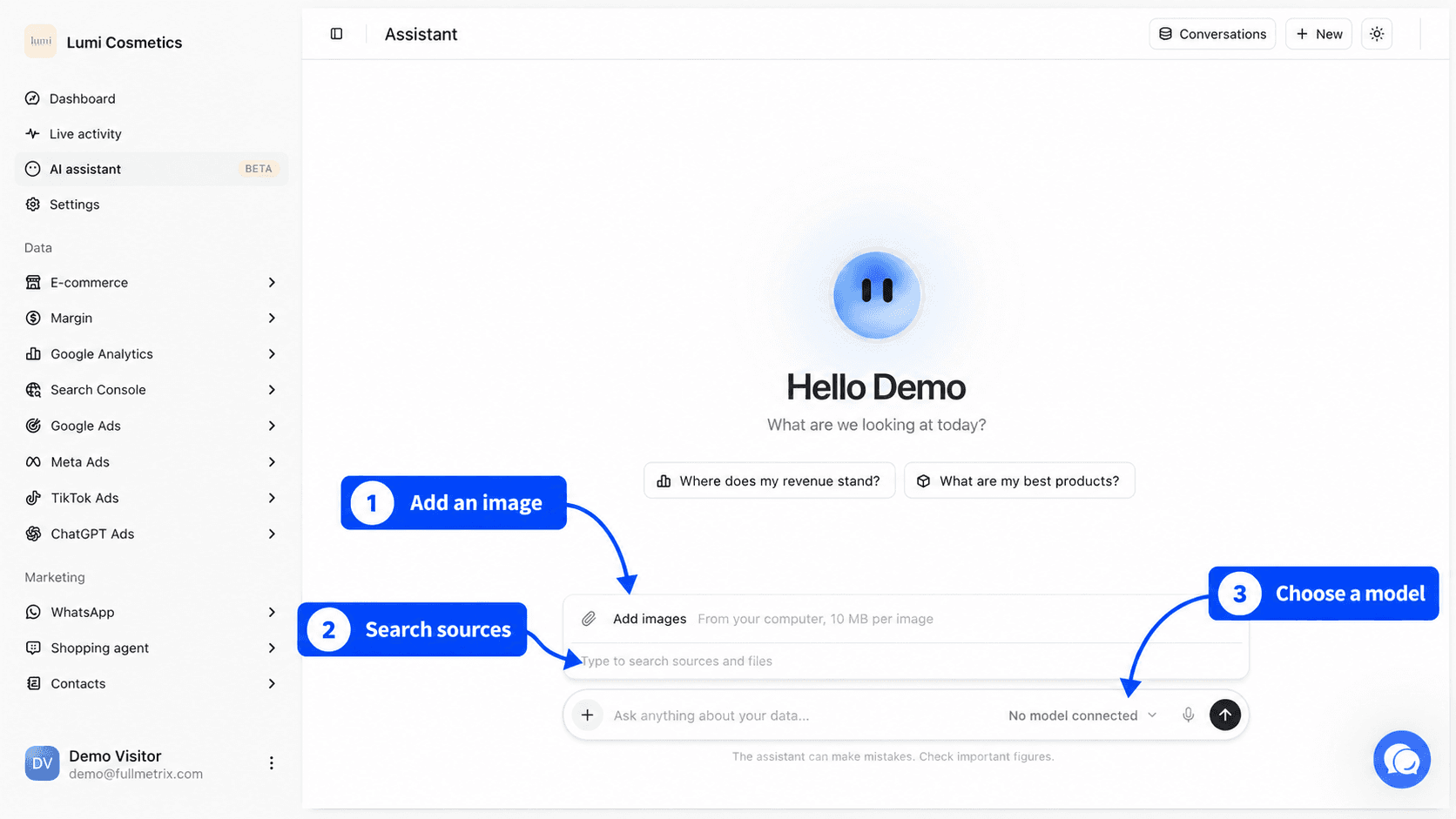Open the No model connected dropdown
1456x819 pixels.
(x=1082, y=715)
